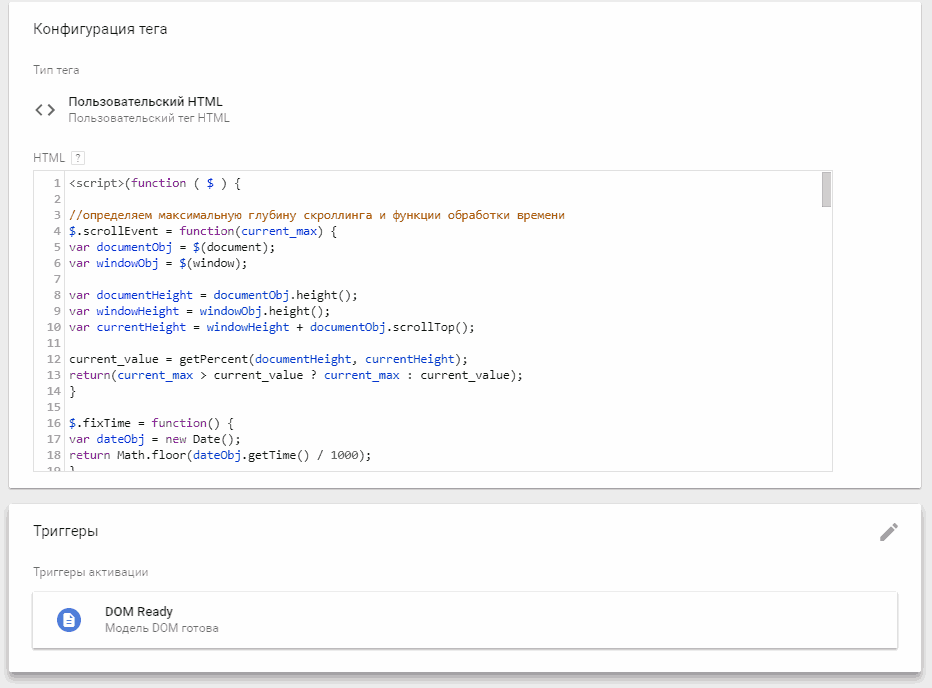
Task: Select the DOM Ready trigger row
Action: [465, 620]
